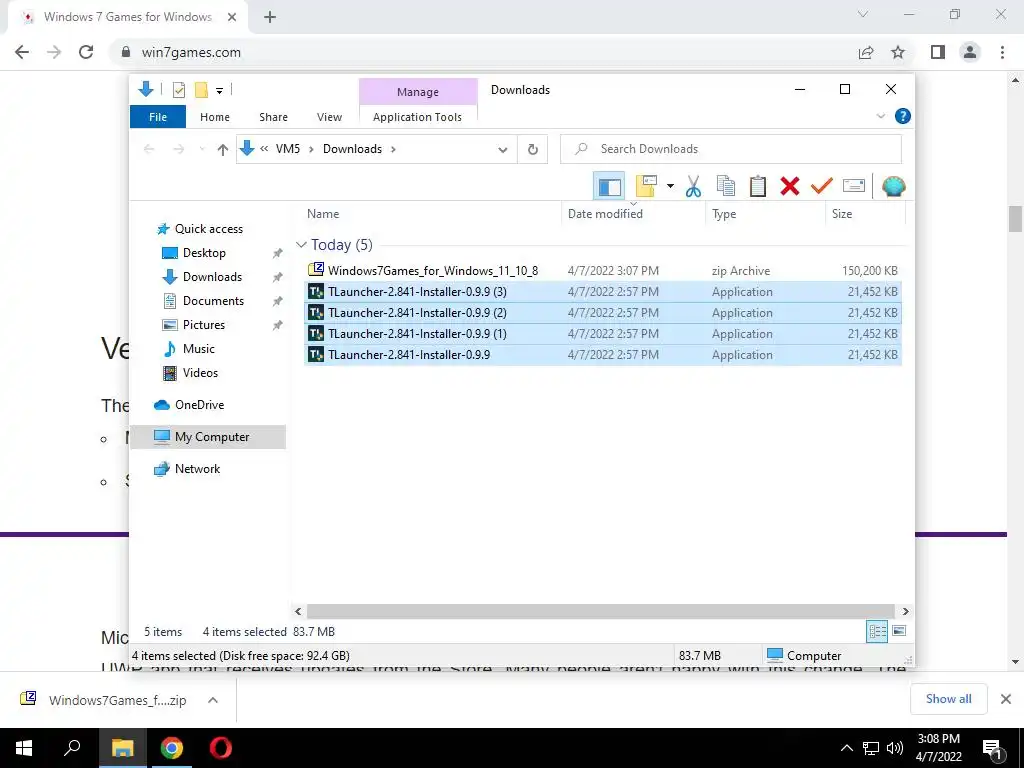Open Videos in navigation pane
The width and height of the screenshot is (1024, 768).
[x=200, y=373]
